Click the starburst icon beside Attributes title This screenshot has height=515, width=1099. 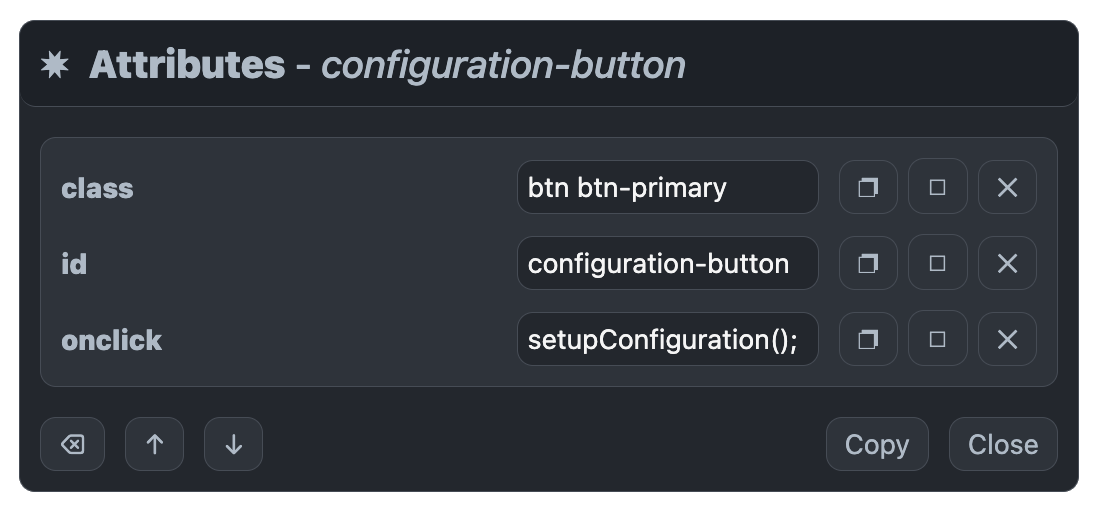pyautogui.click(x=55, y=64)
